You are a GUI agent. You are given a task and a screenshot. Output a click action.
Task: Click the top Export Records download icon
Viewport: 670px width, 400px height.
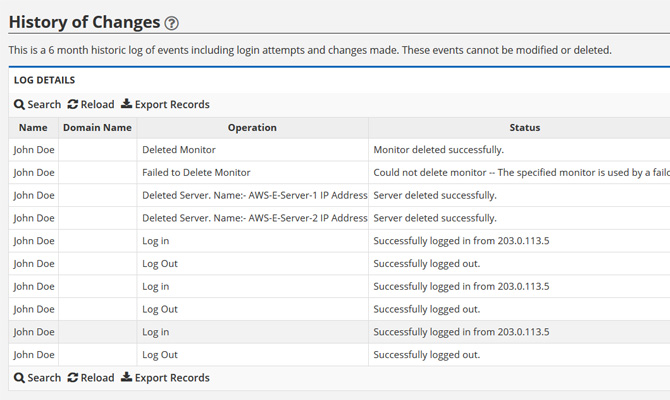[x=126, y=104]
